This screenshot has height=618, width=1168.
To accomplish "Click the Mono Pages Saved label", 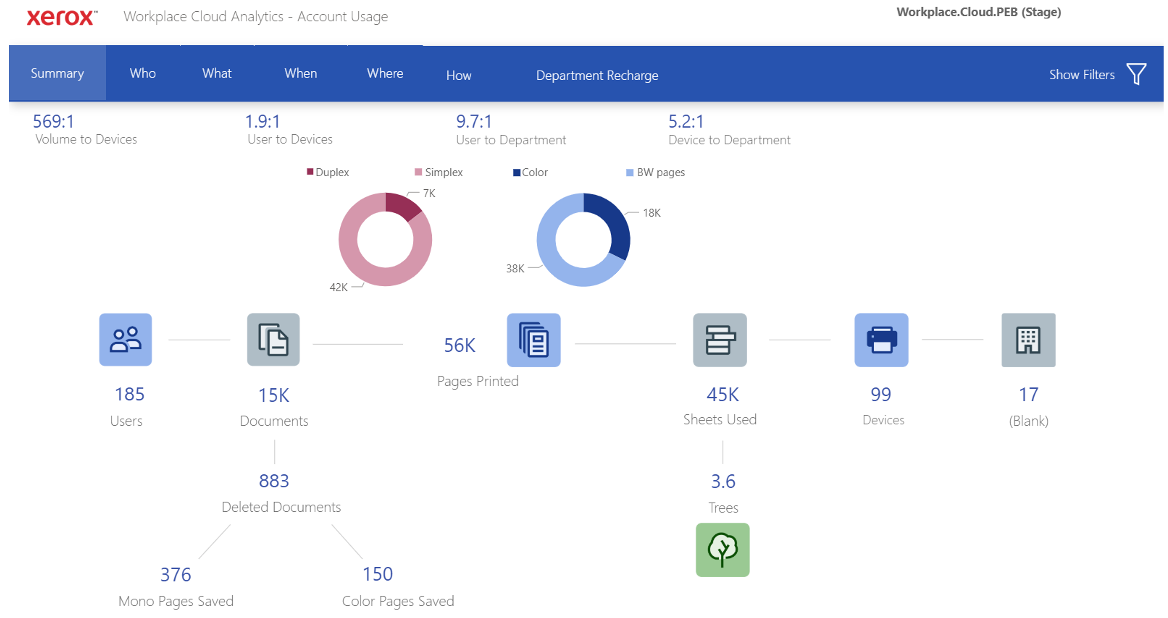I will point(176,601).
